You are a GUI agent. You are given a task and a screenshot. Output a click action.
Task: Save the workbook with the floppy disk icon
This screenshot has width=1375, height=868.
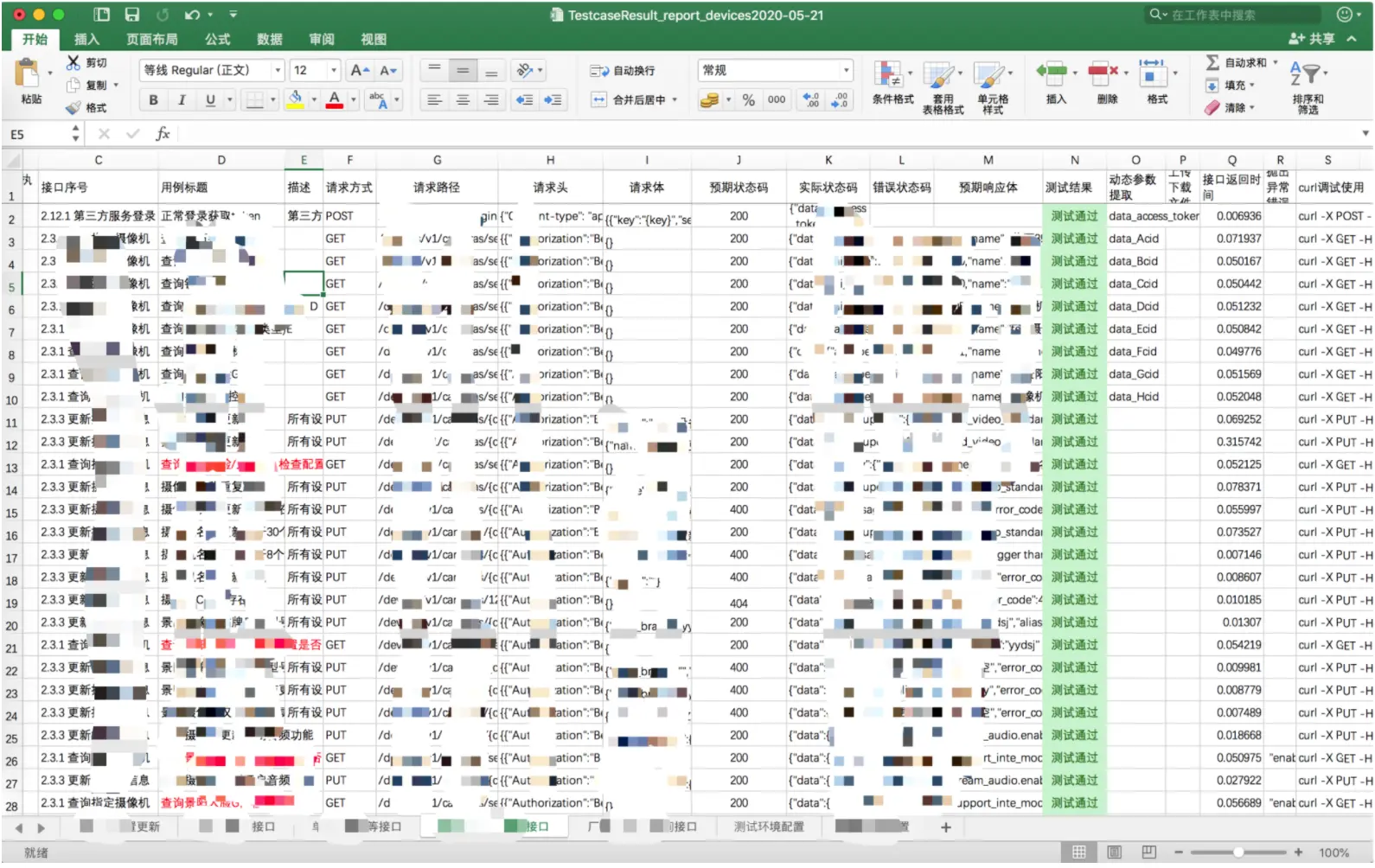pyautogui.click(x=132, y=15)
